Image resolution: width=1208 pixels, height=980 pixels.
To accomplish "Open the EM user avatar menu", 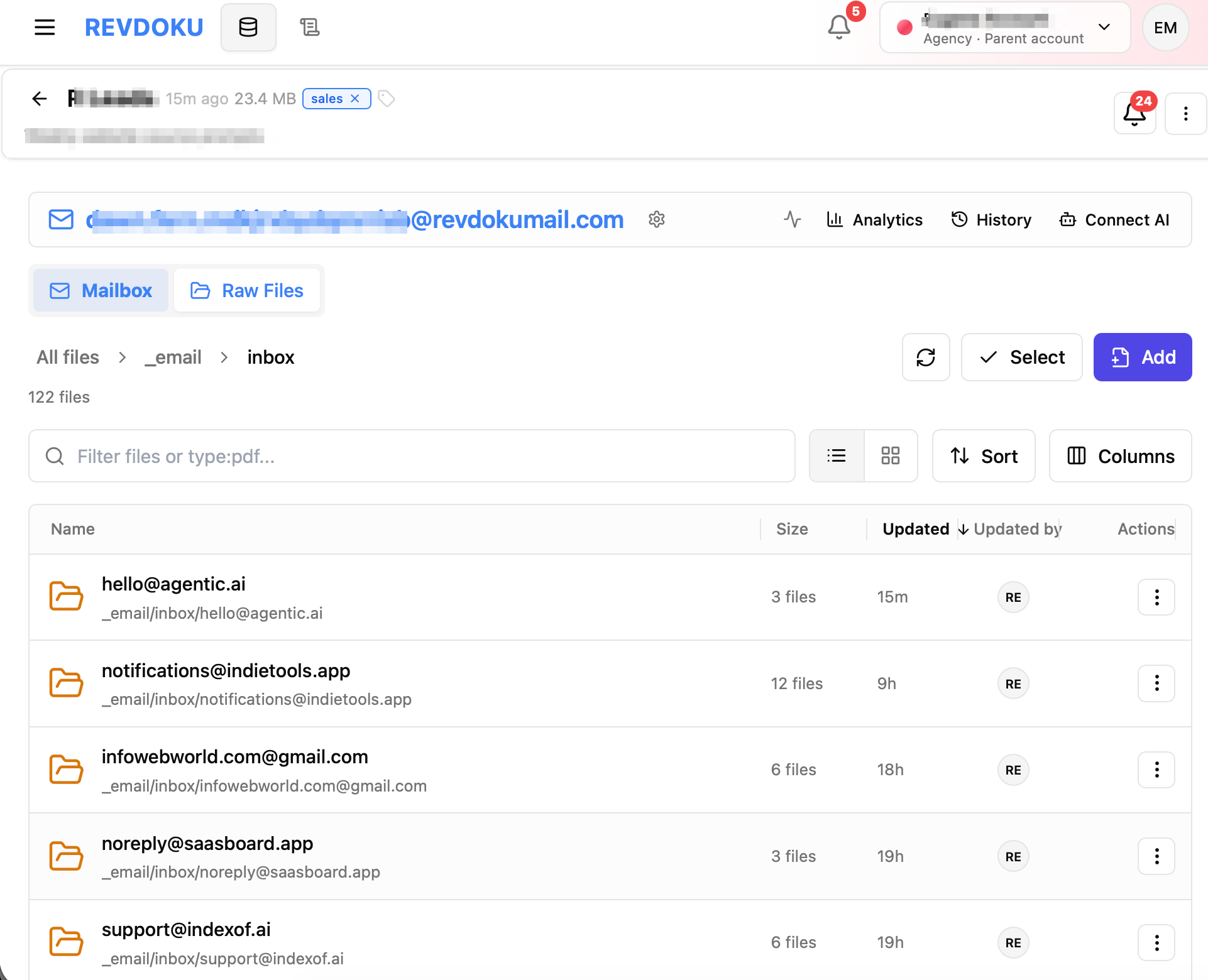I will [1165, 28].
